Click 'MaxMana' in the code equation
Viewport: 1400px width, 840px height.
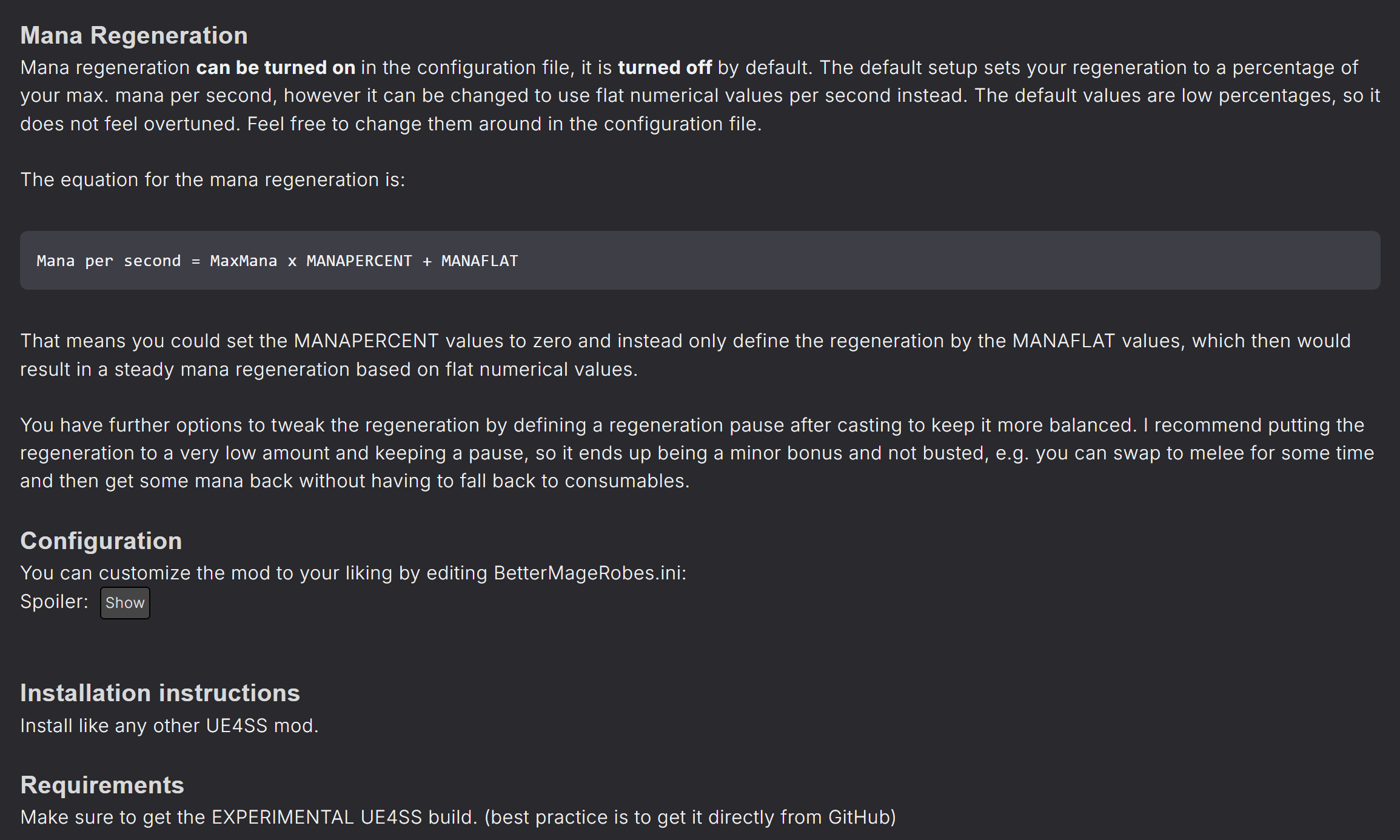[x=243, y=261]
